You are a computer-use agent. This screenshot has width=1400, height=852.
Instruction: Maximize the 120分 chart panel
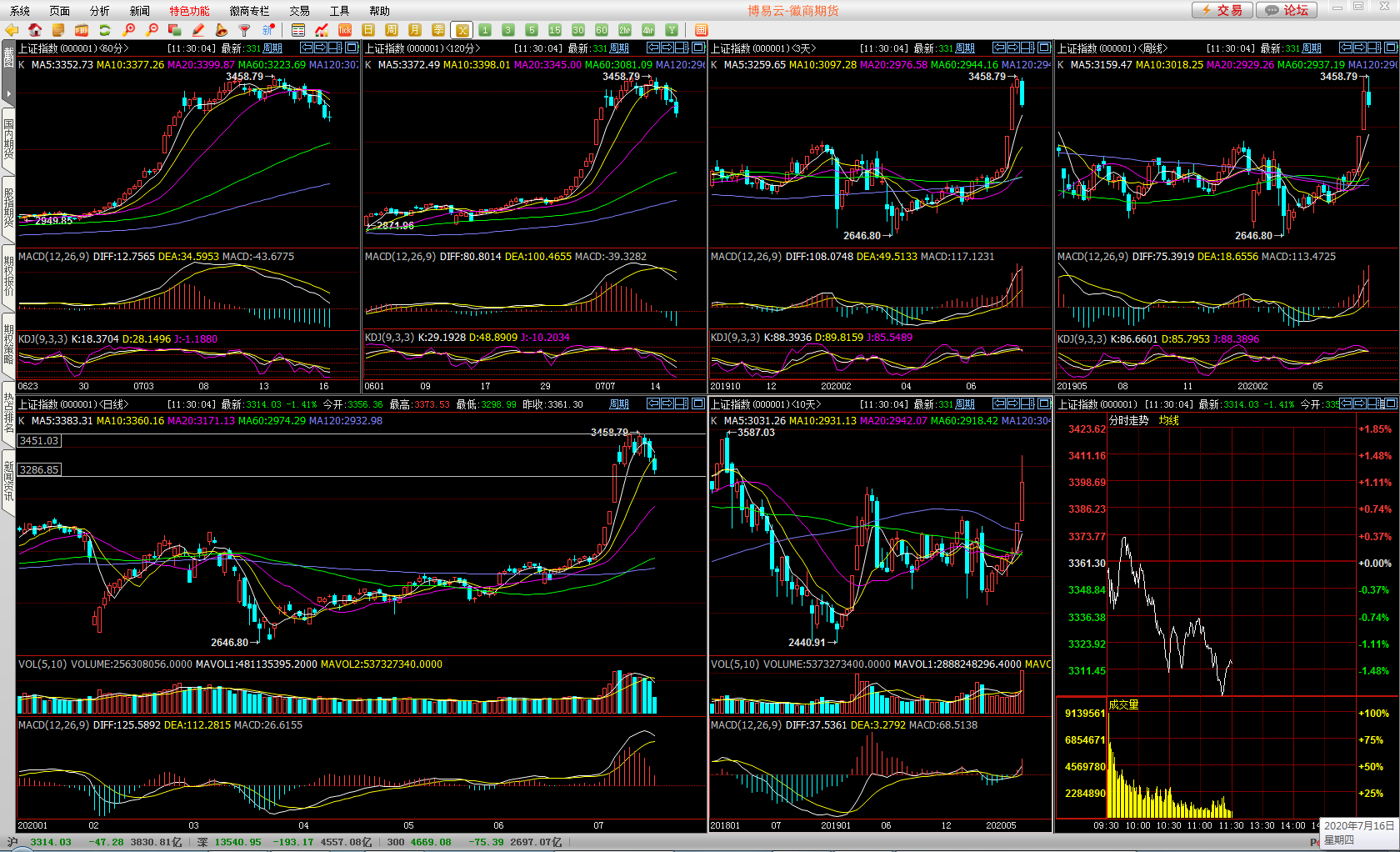698,48
